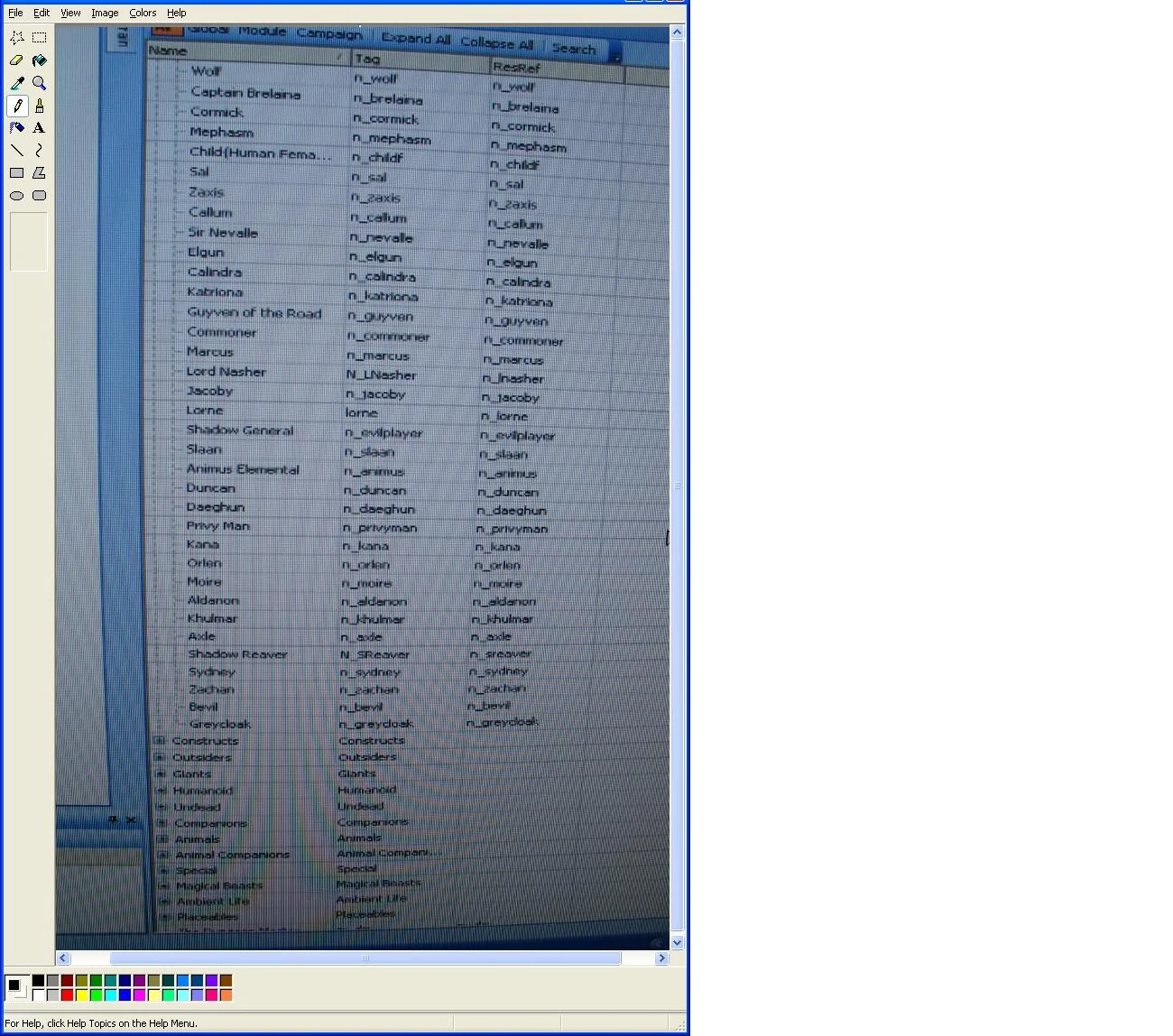Pick the brown color swatch
The height and width of the screenshot is (1036, 1173).
(x=226, y=981)
